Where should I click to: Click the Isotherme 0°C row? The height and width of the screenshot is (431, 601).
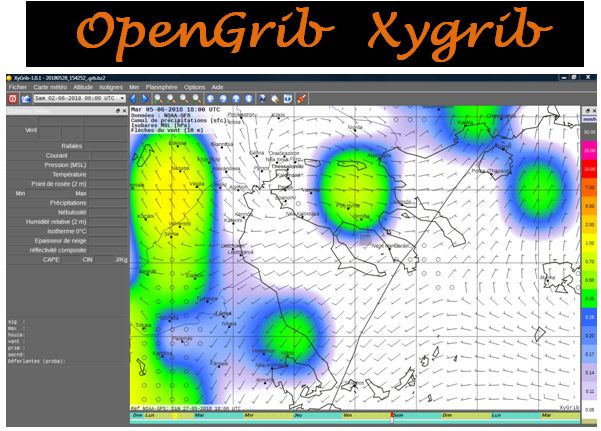pos(67,231)
